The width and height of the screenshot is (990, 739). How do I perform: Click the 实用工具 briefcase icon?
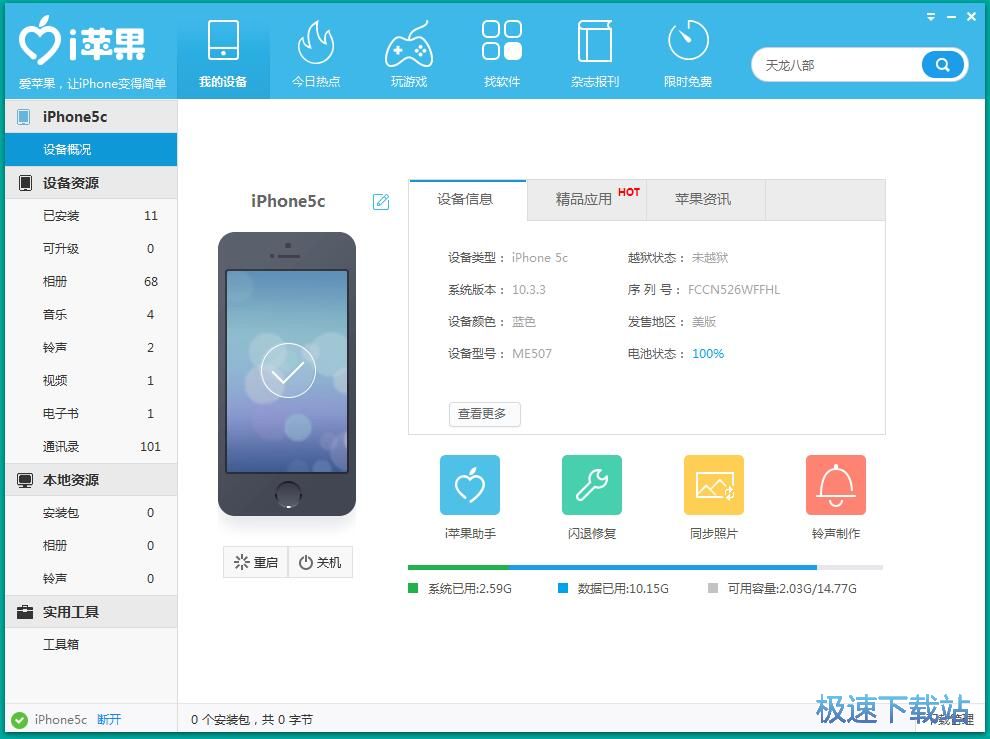25,612
